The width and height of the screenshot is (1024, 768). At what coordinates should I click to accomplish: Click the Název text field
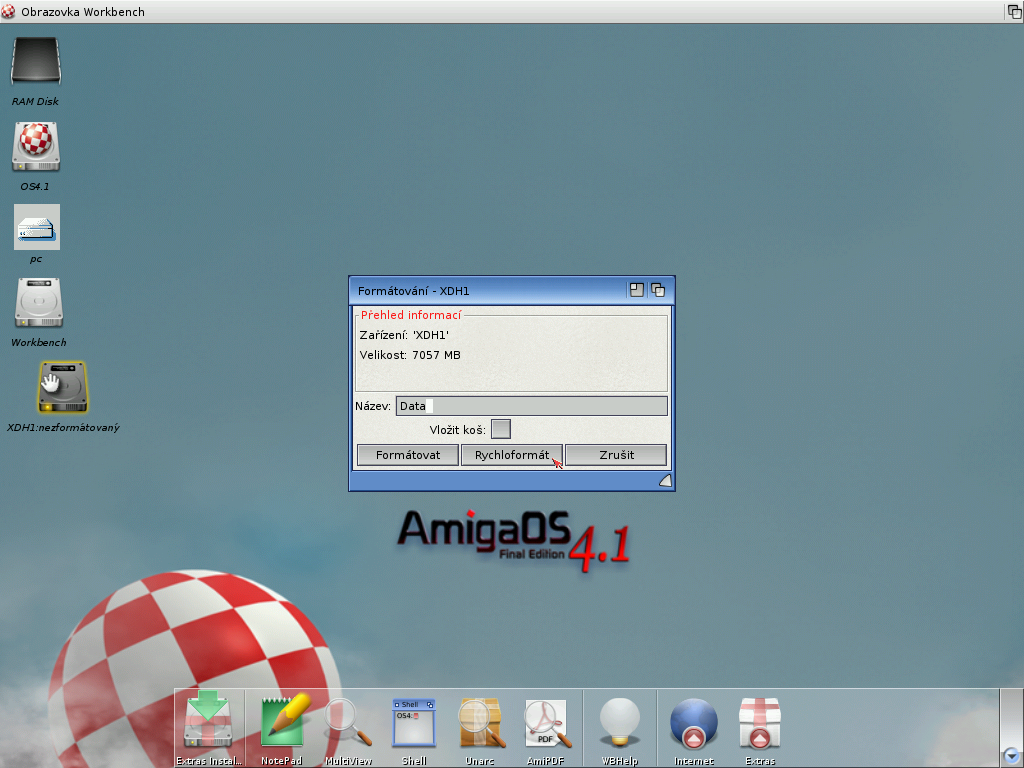click(x=531, y=406)
